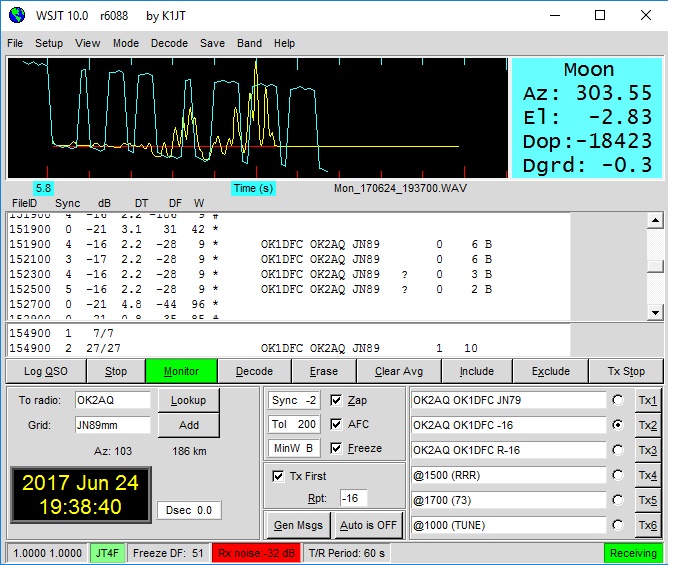Disable the Tx First checkbox

278,476
